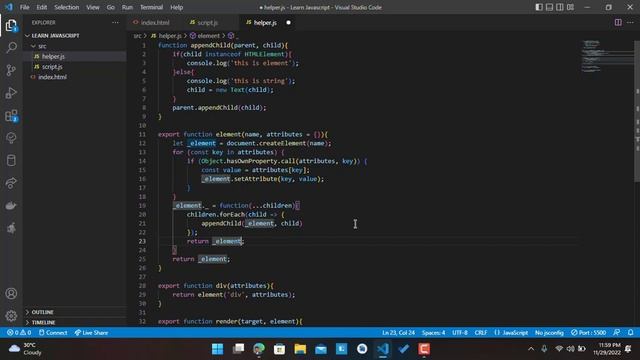The image size is (640, 360).
Task: Open the Search view
Action: click(11, 48)
